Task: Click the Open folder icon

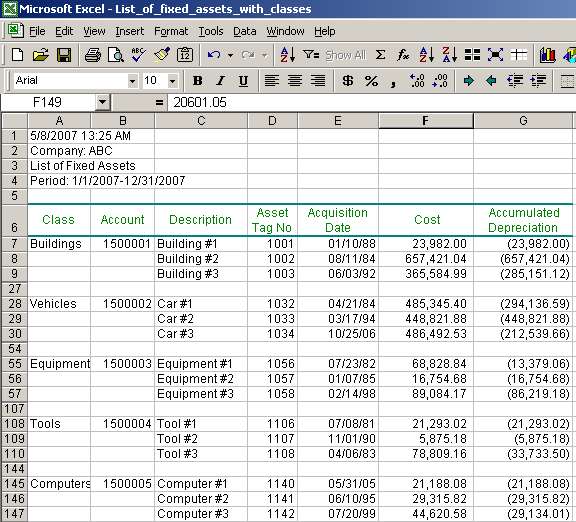Action: coord(40,55)
